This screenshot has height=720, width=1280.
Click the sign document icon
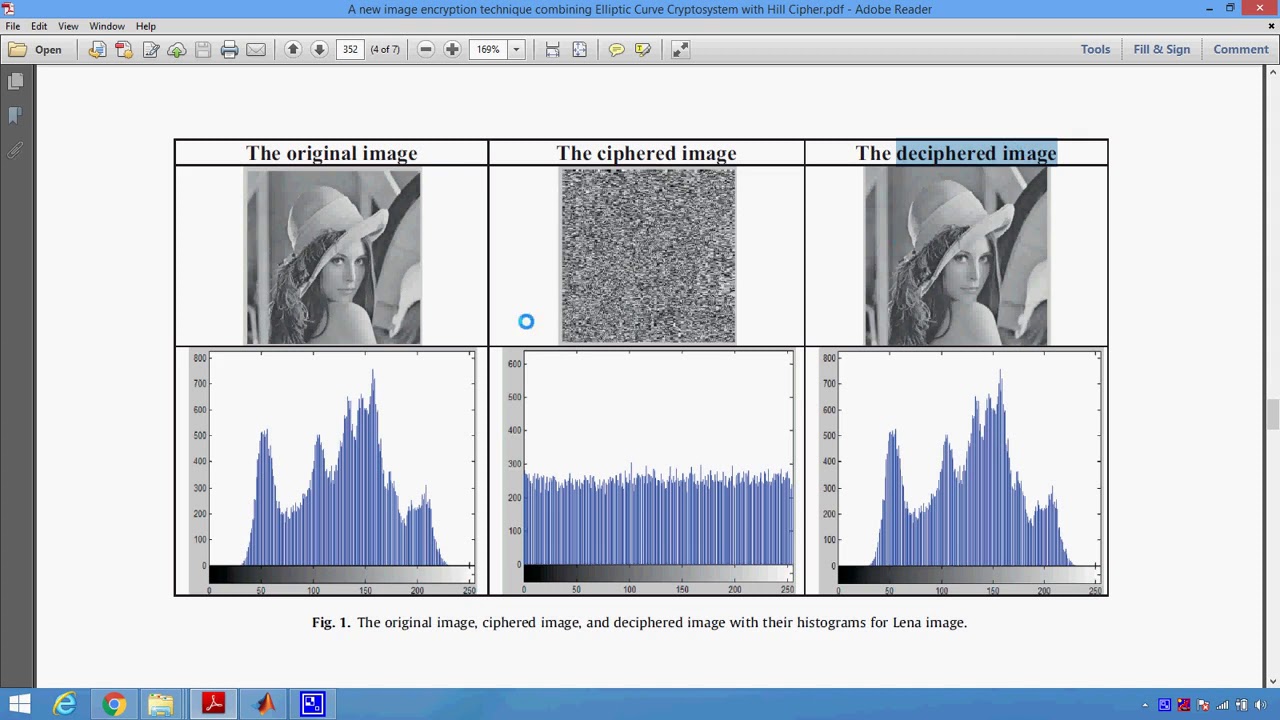pos(151,49)
